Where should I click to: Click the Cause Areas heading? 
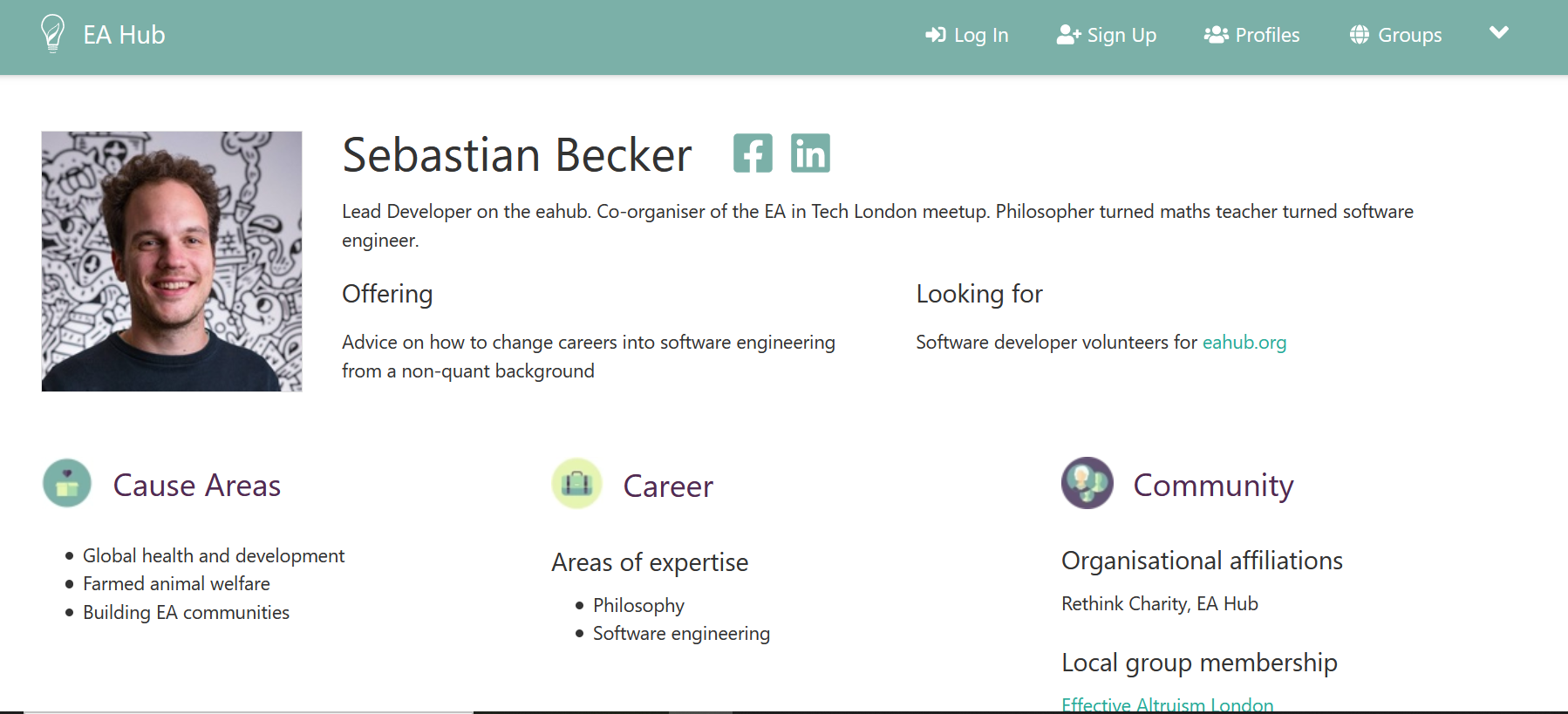(x=197, y=486)
